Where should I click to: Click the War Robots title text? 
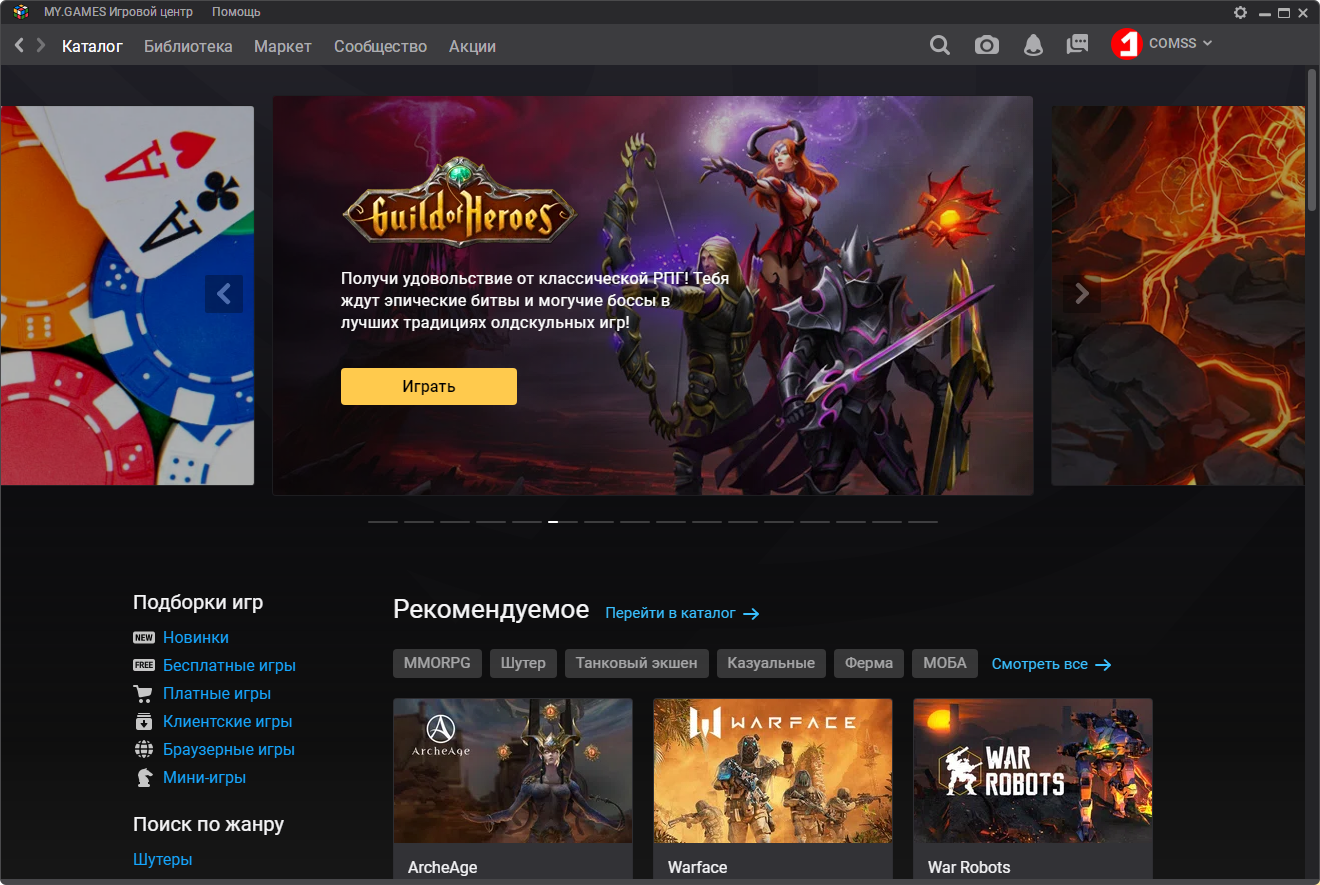(x=969, y=867)
